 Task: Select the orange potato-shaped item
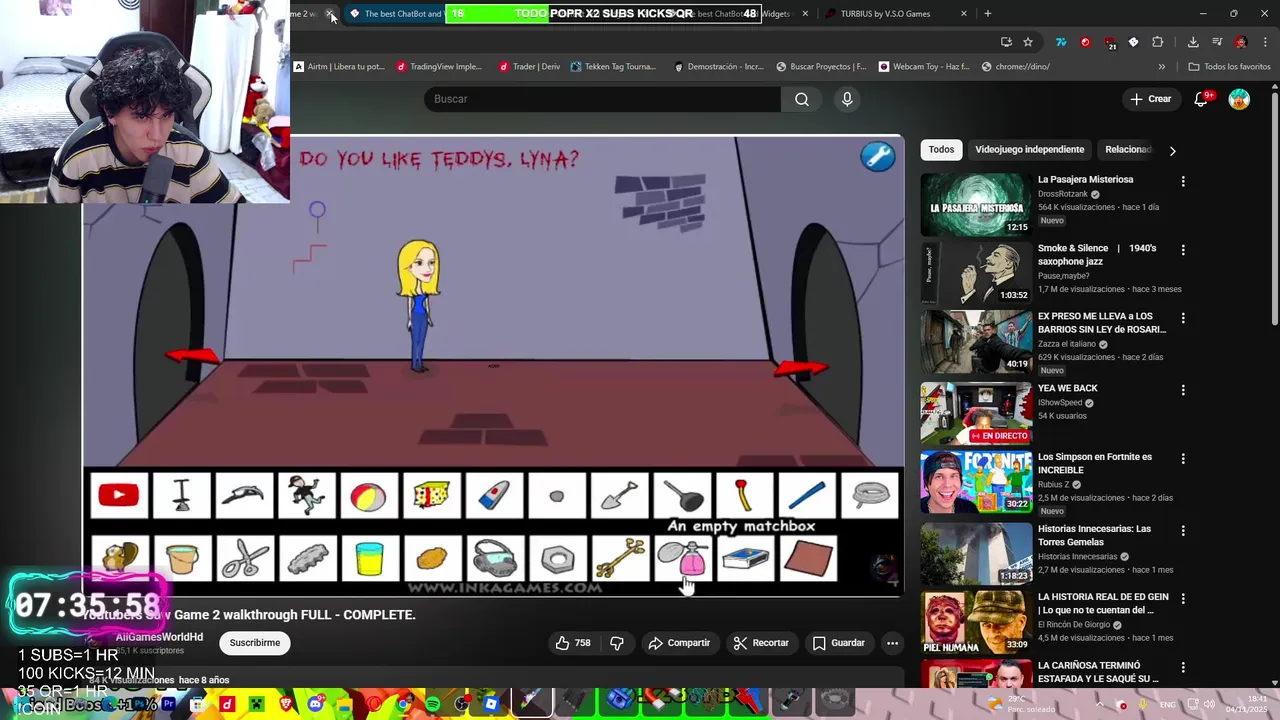[x=432, y=558]
